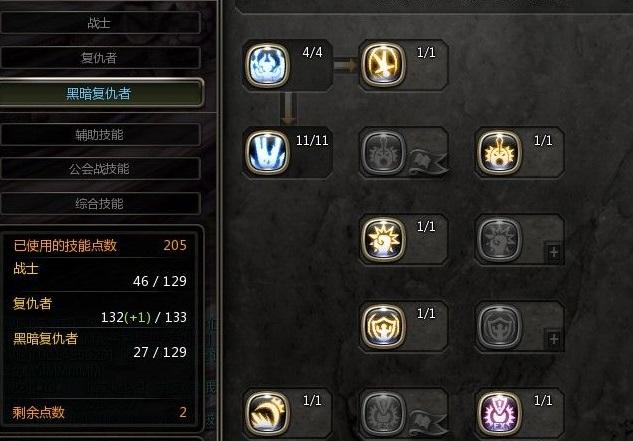Add a point with the burst-row plus button

coord(554,252)
